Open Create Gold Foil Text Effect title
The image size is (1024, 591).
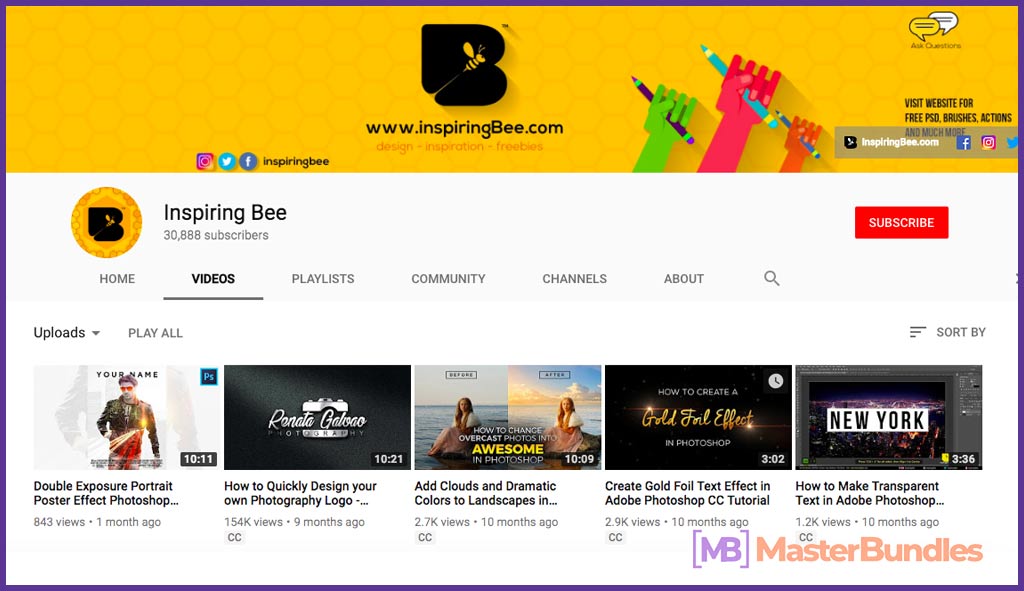tap(687, 493)
